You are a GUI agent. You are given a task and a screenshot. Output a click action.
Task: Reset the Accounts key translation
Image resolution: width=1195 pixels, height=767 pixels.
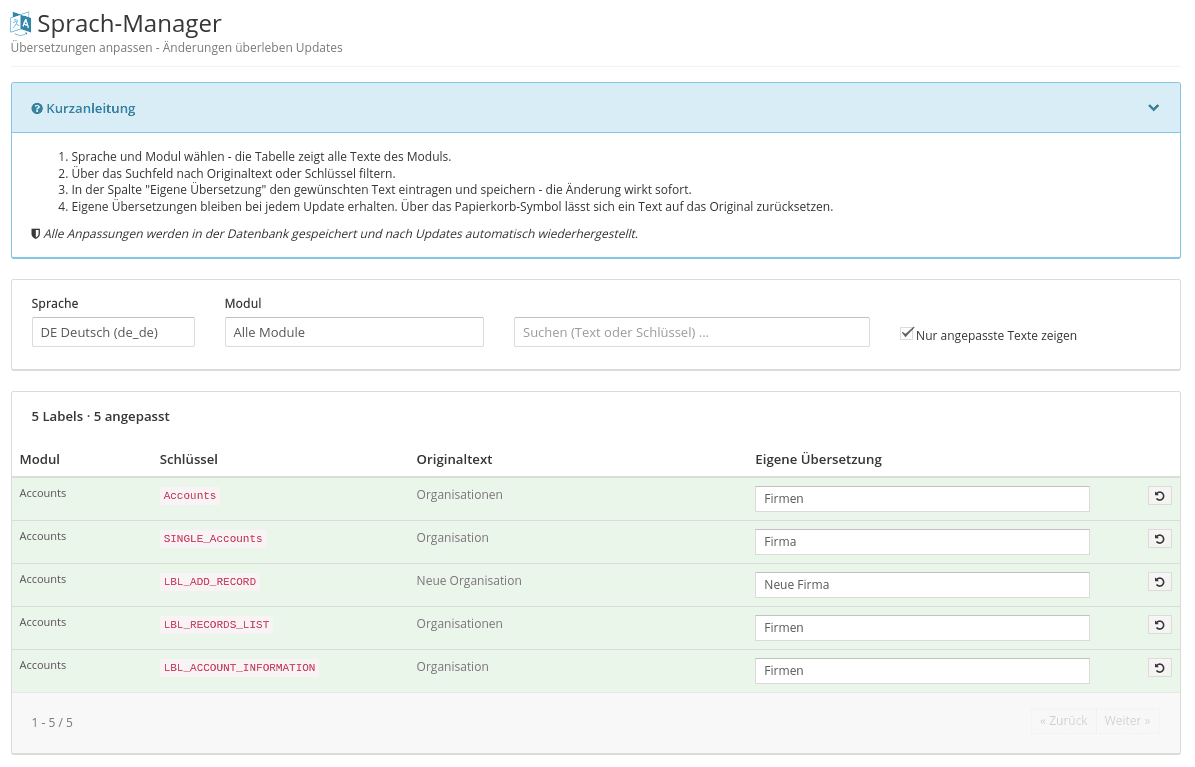tap(1159, 496)
